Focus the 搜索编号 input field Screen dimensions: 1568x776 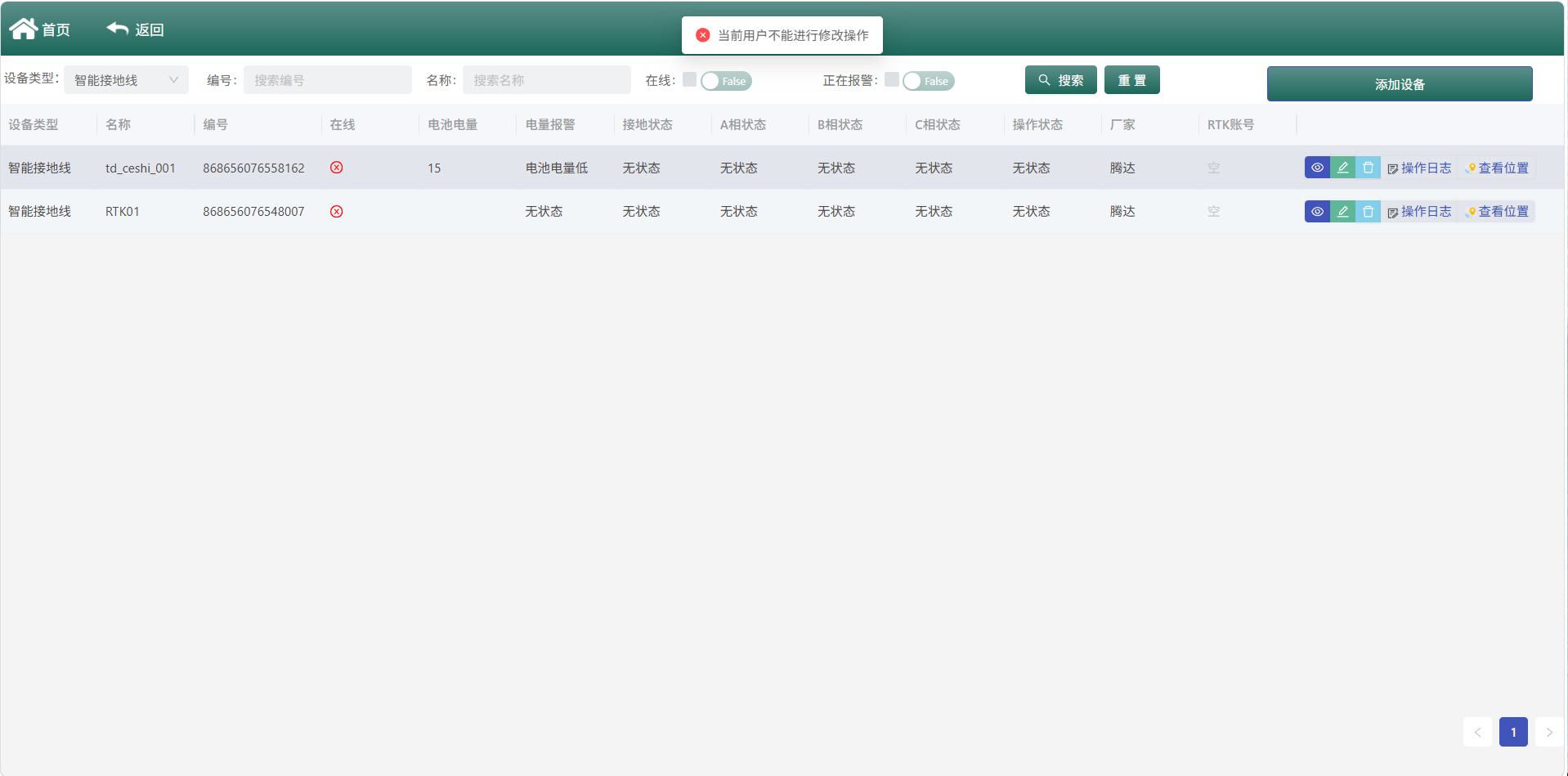pyautogui.click(x=328, y=80)
